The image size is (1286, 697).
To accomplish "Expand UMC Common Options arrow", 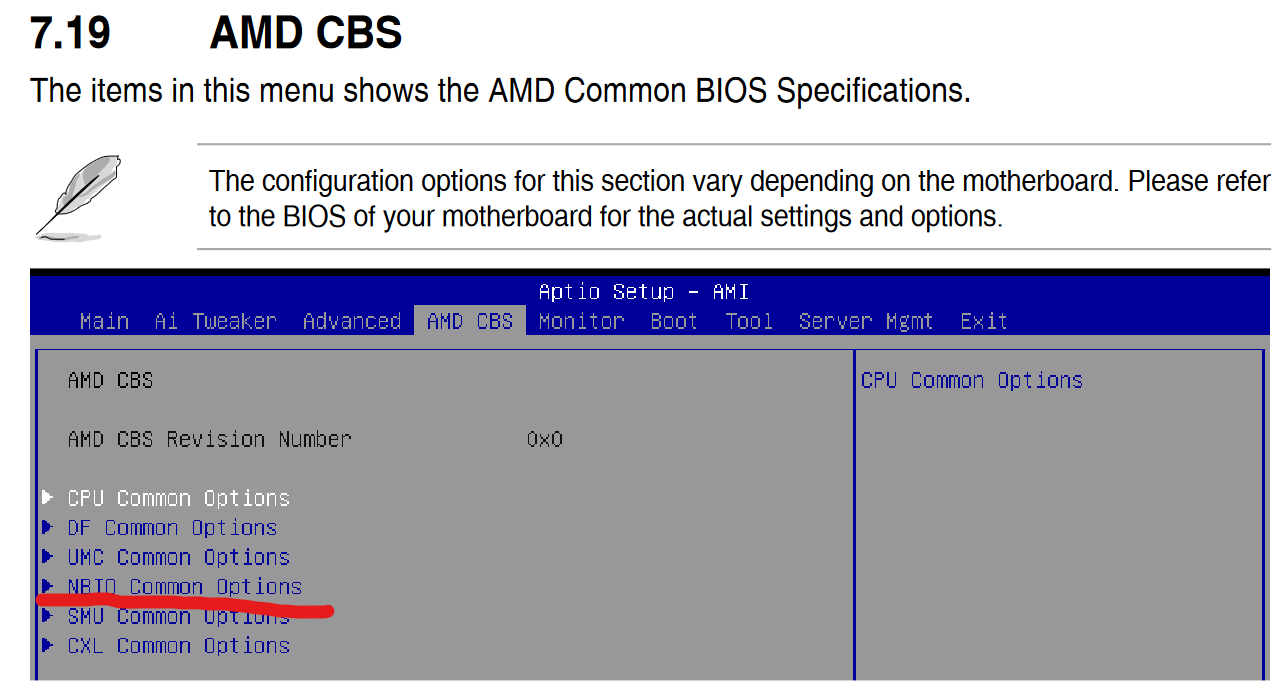I will (x=47, y=556).
